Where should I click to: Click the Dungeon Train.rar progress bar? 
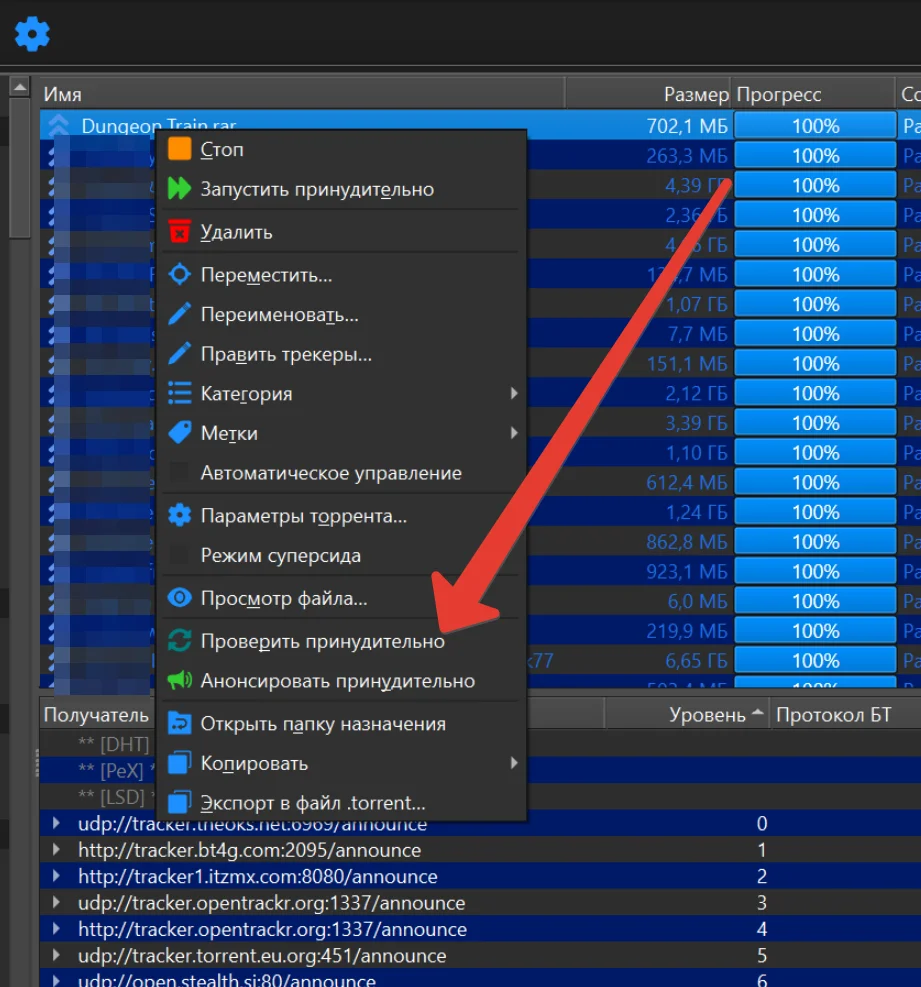[x=815, y=126]
